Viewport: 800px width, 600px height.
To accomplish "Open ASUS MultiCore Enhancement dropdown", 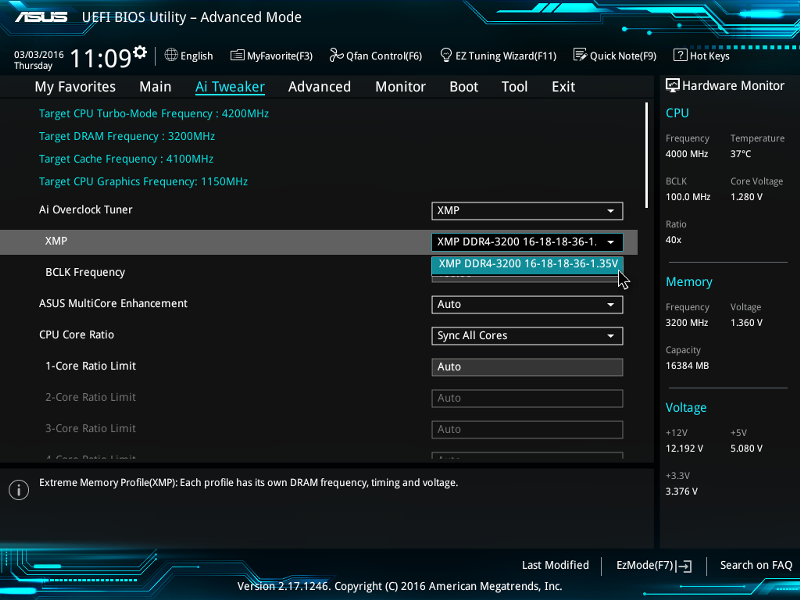I will coord(527,305).
